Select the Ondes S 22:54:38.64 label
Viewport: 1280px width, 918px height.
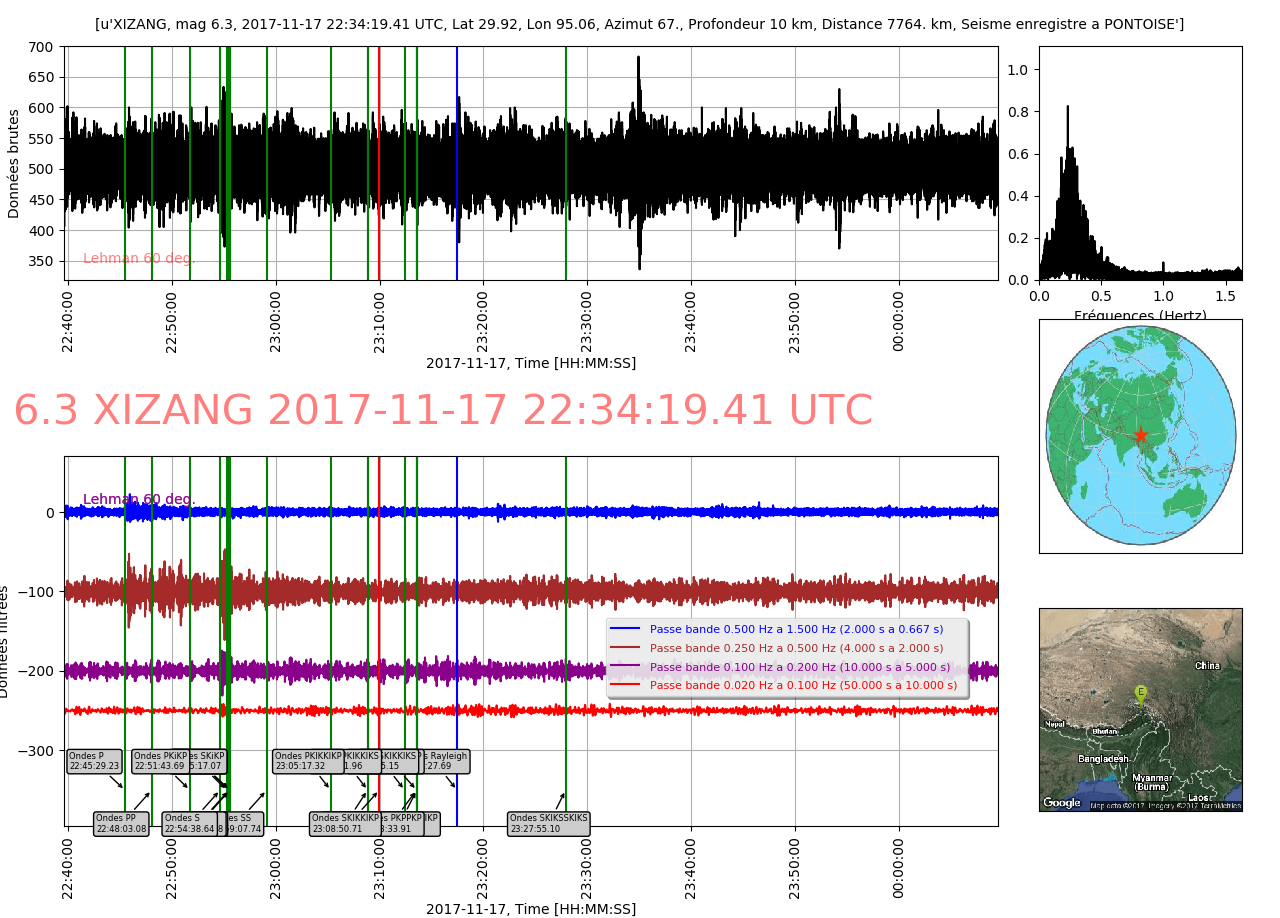[x=189, y=823]
